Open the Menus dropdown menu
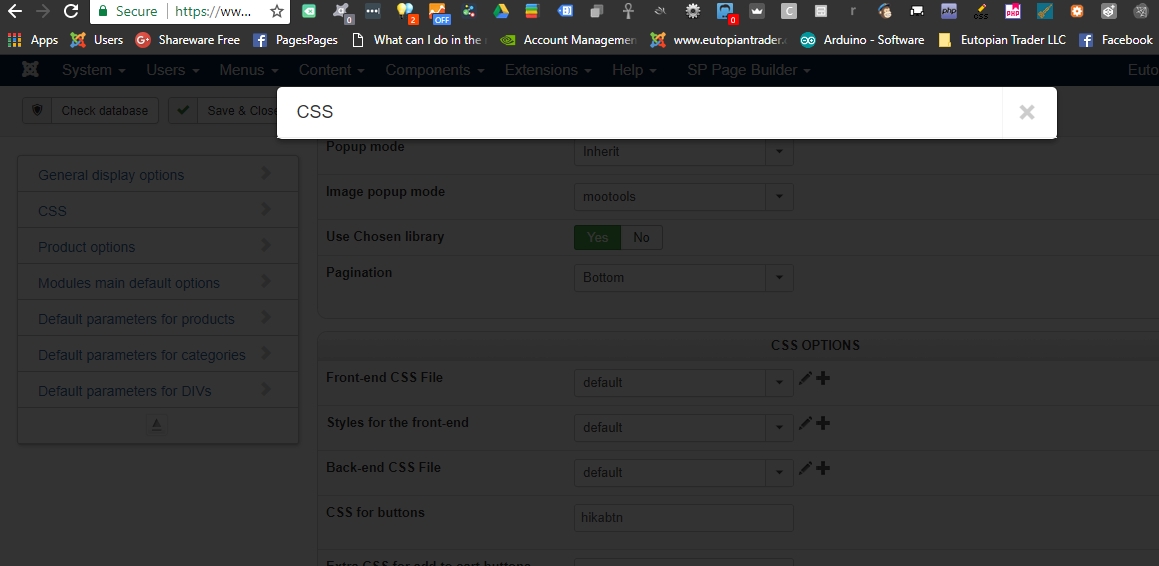This screenshot has width=1159, height=566. (248, 69)
